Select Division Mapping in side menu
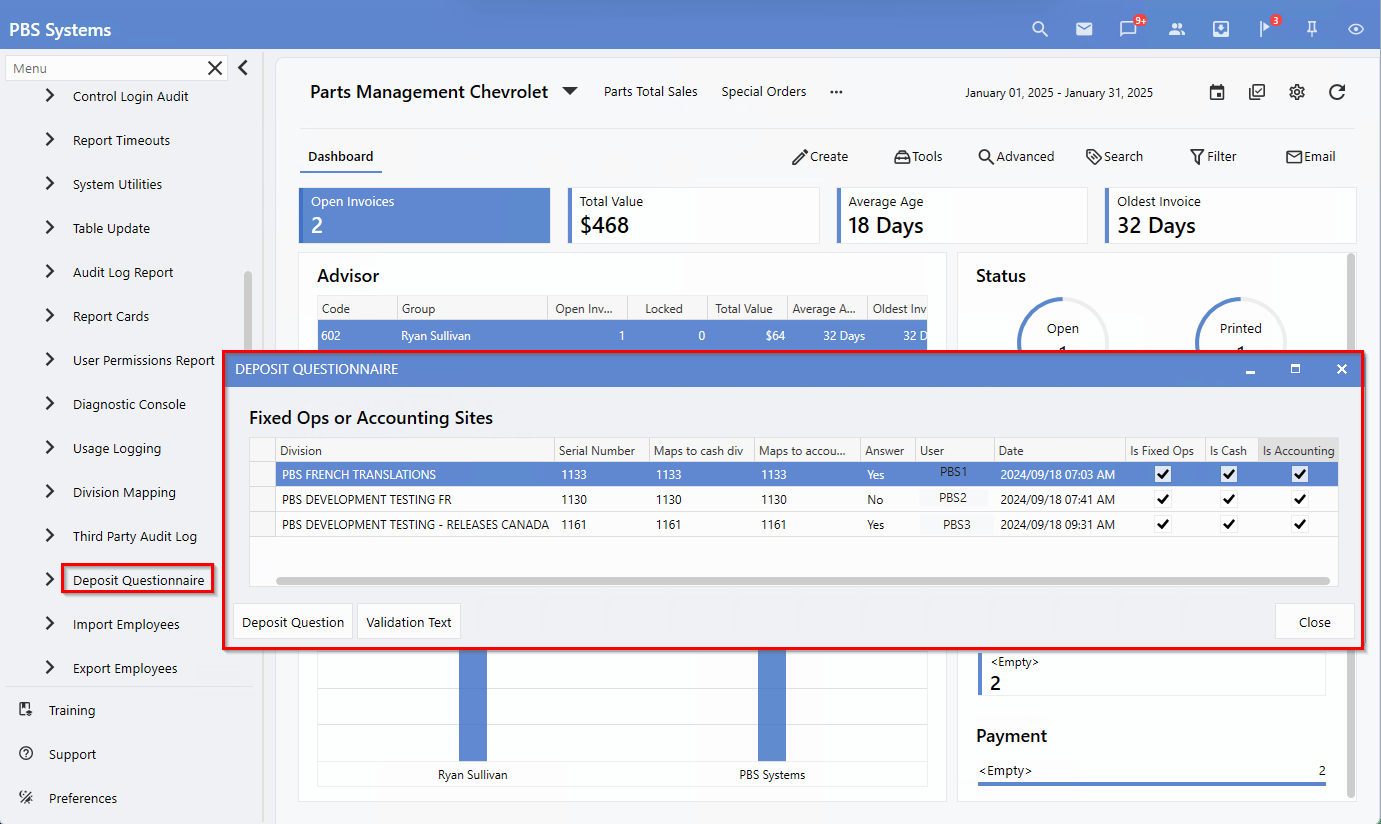1381x824 pixels. [x=124, y=492]
